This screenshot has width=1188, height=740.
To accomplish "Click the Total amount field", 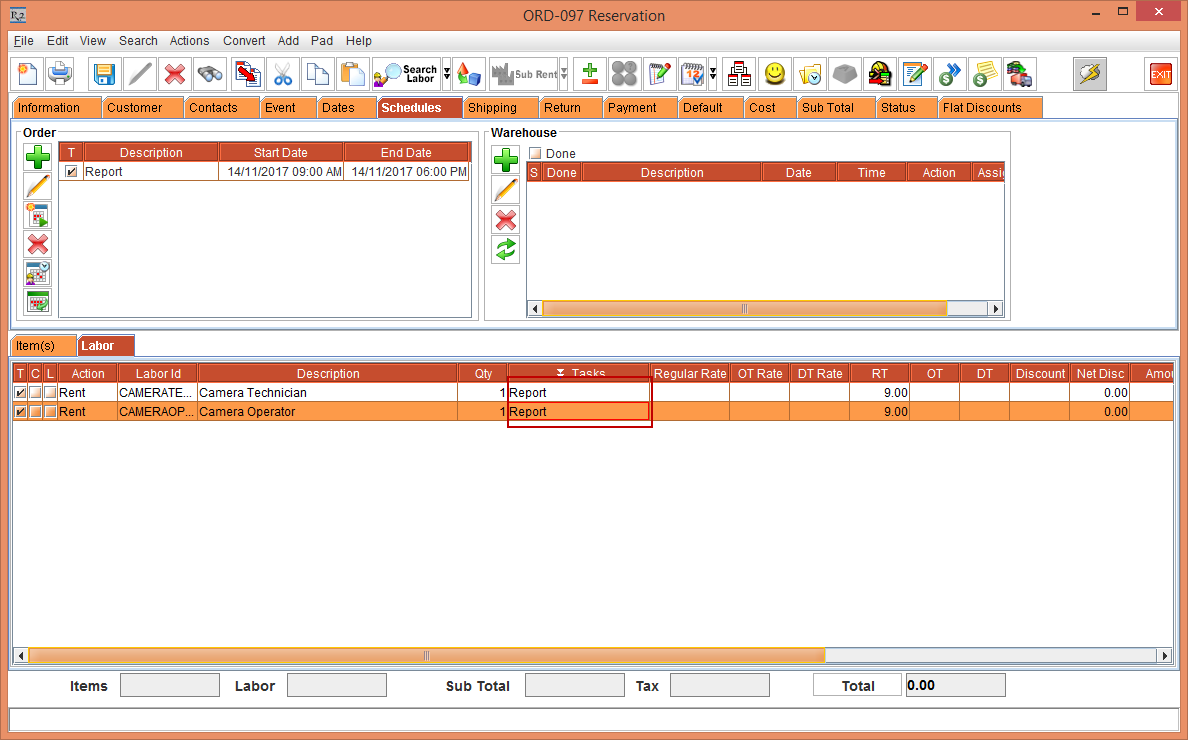I will (953, 685).
